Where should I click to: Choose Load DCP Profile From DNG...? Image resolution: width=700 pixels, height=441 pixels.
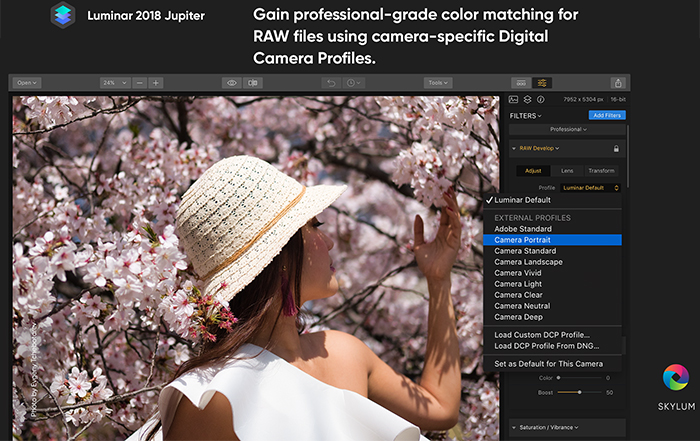(x=553, y=346)
